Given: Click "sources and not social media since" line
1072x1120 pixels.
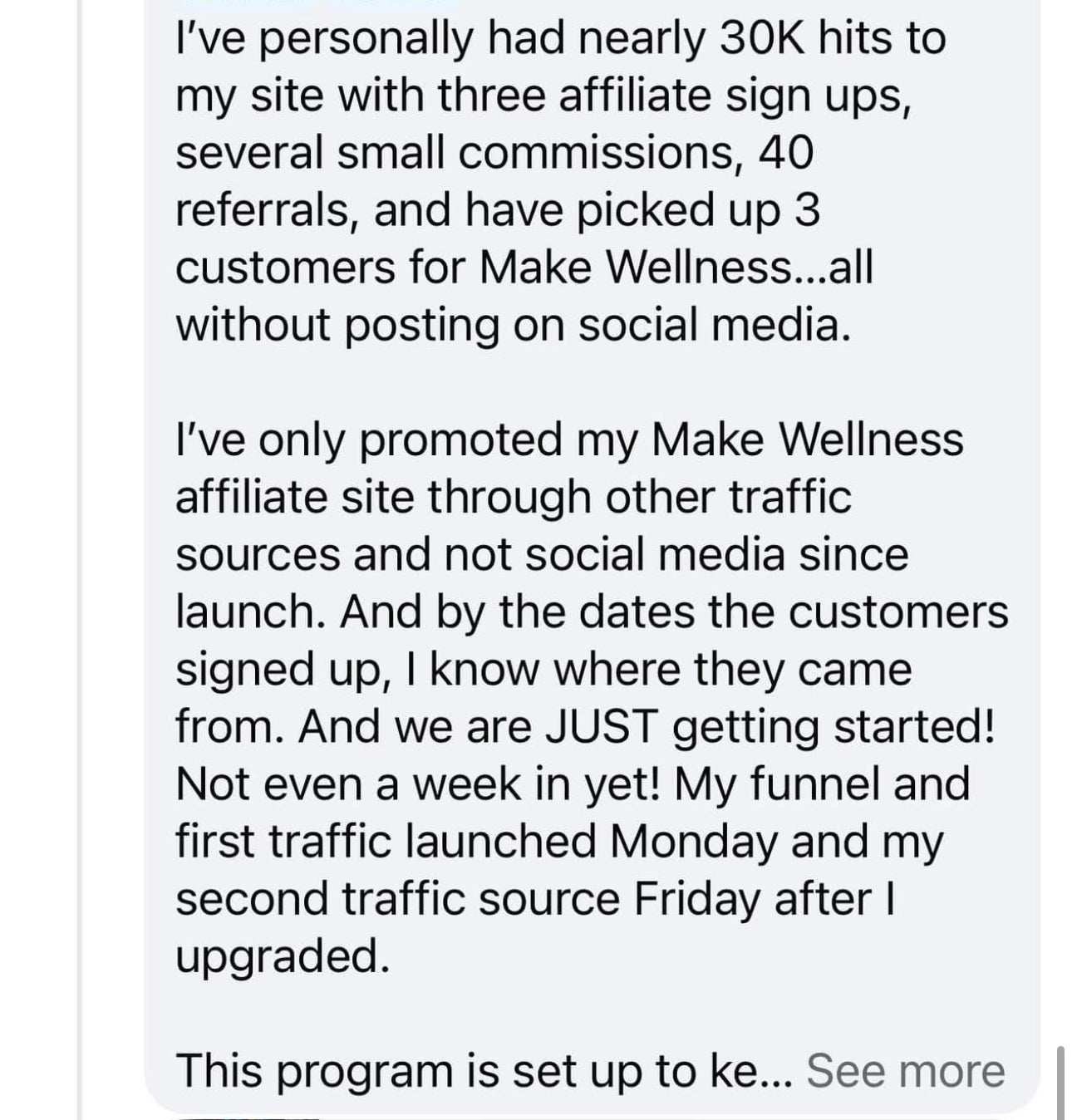Looking at the screenshot, I should click(542, 554).
